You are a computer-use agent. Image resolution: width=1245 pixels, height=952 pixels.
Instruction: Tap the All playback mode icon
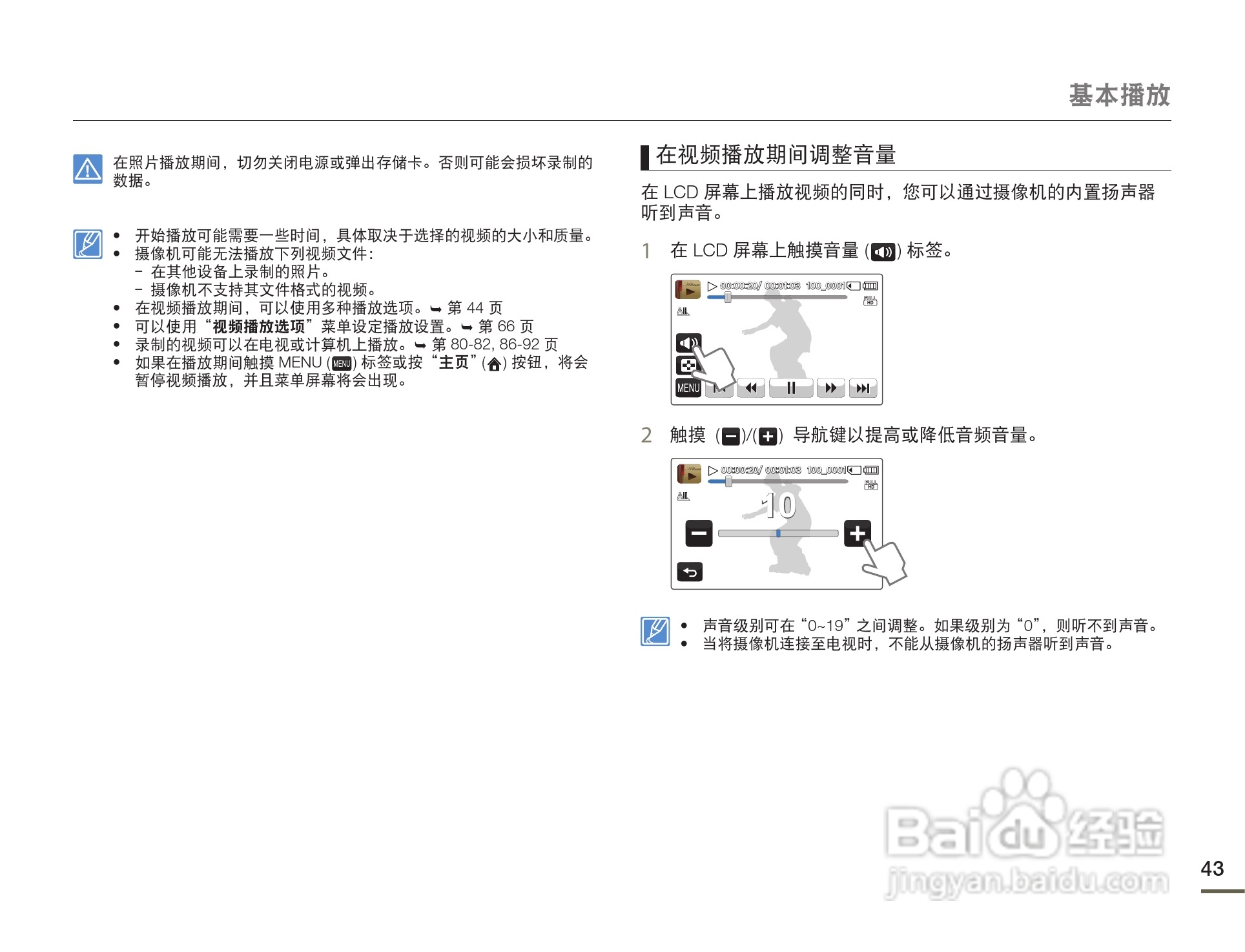click(x=683, y=312)
